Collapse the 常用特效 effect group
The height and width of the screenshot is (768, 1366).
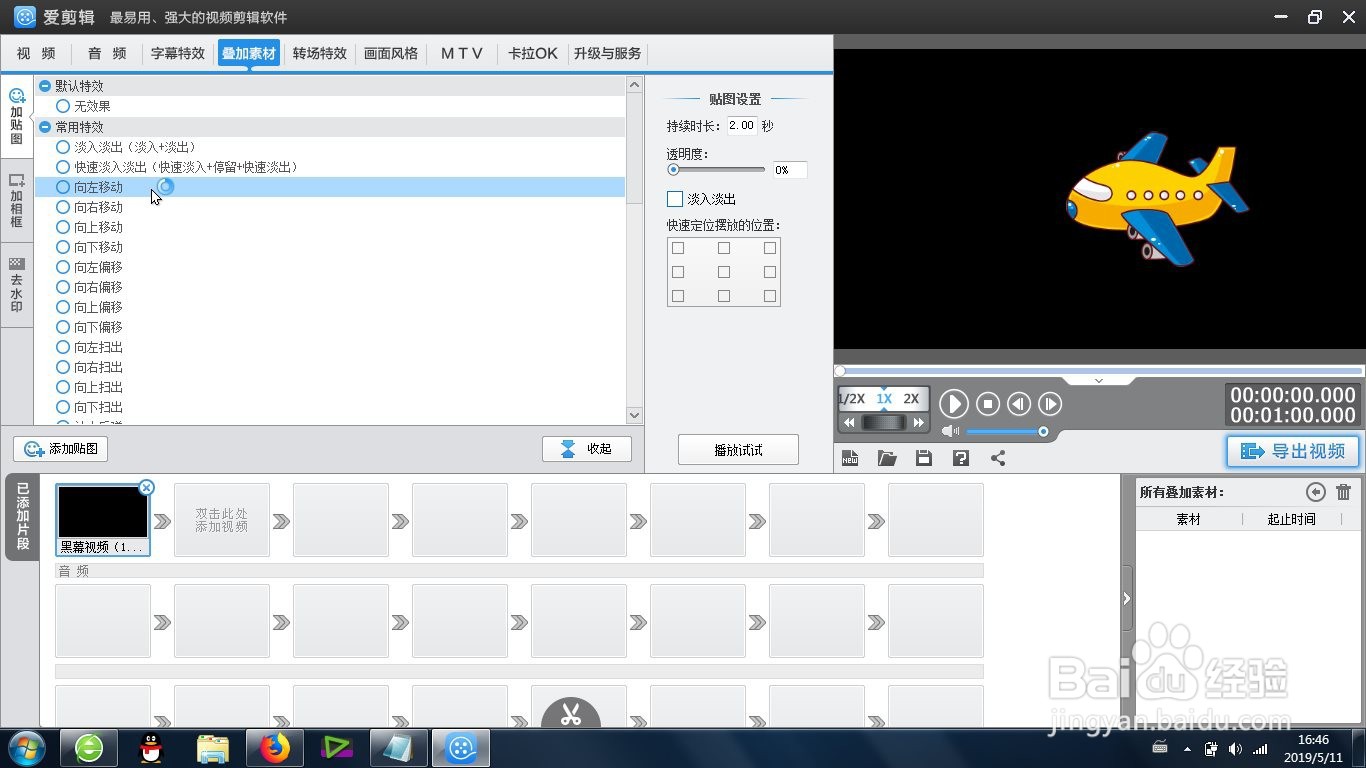click(x=45, y=126)
